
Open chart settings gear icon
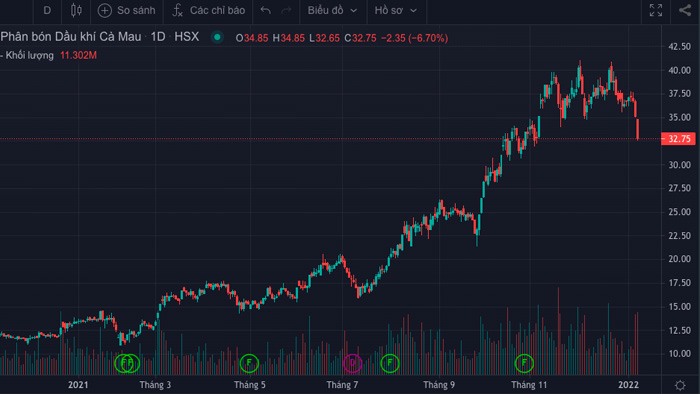tap(680, 385)
